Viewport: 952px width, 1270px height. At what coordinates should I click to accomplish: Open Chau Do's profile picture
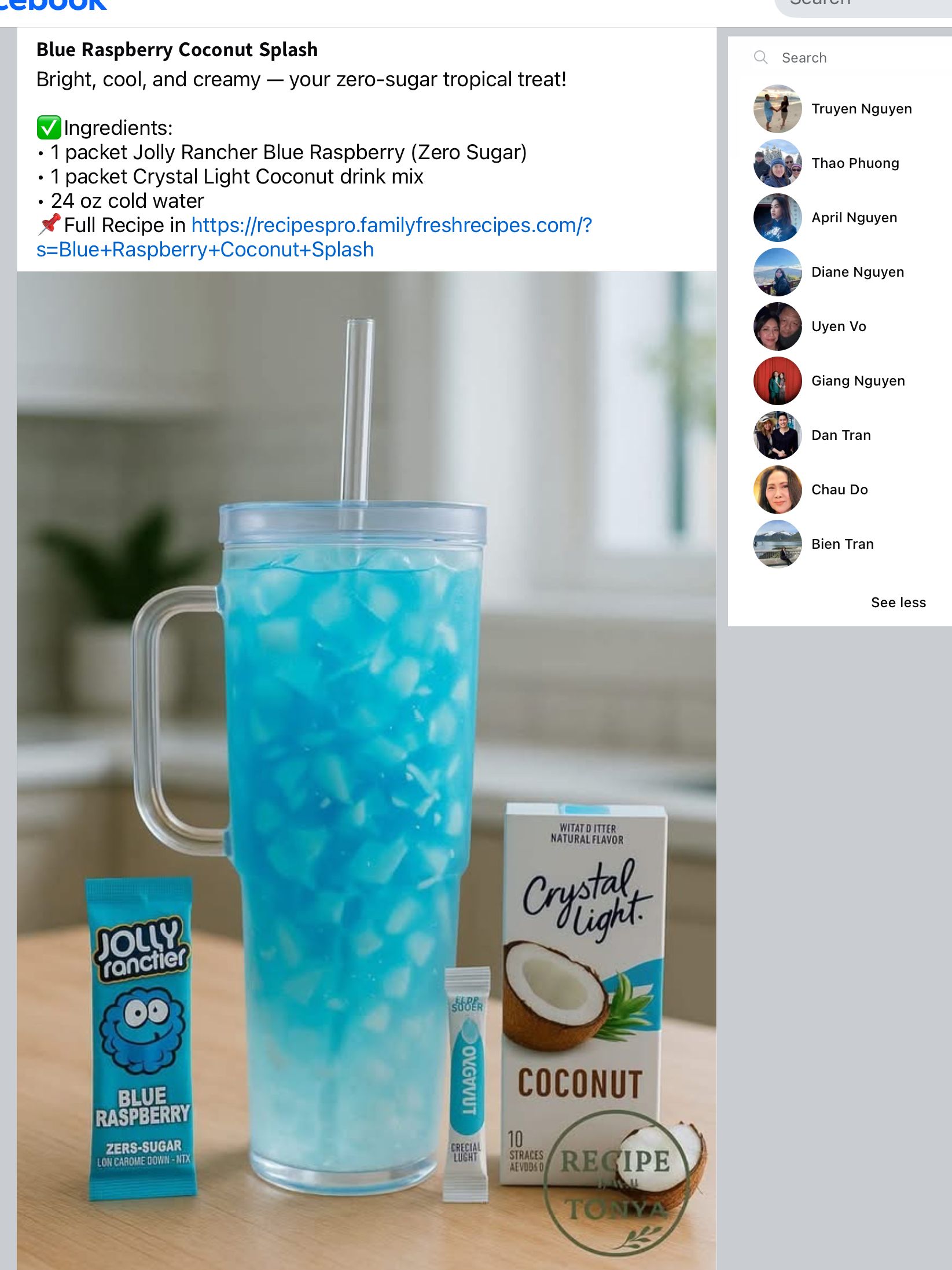[x=777, y=490]
